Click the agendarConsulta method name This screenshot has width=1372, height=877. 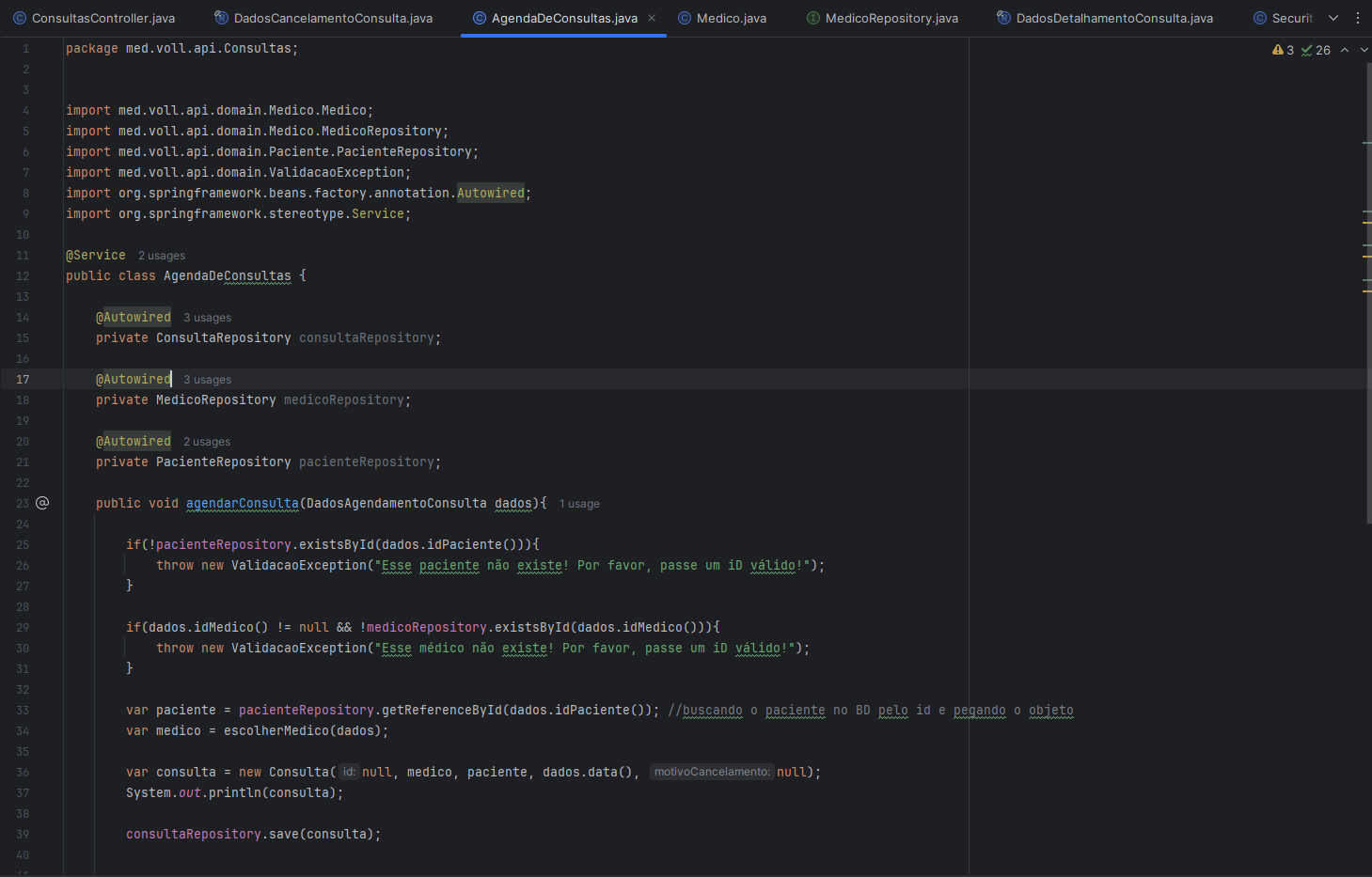243,503
